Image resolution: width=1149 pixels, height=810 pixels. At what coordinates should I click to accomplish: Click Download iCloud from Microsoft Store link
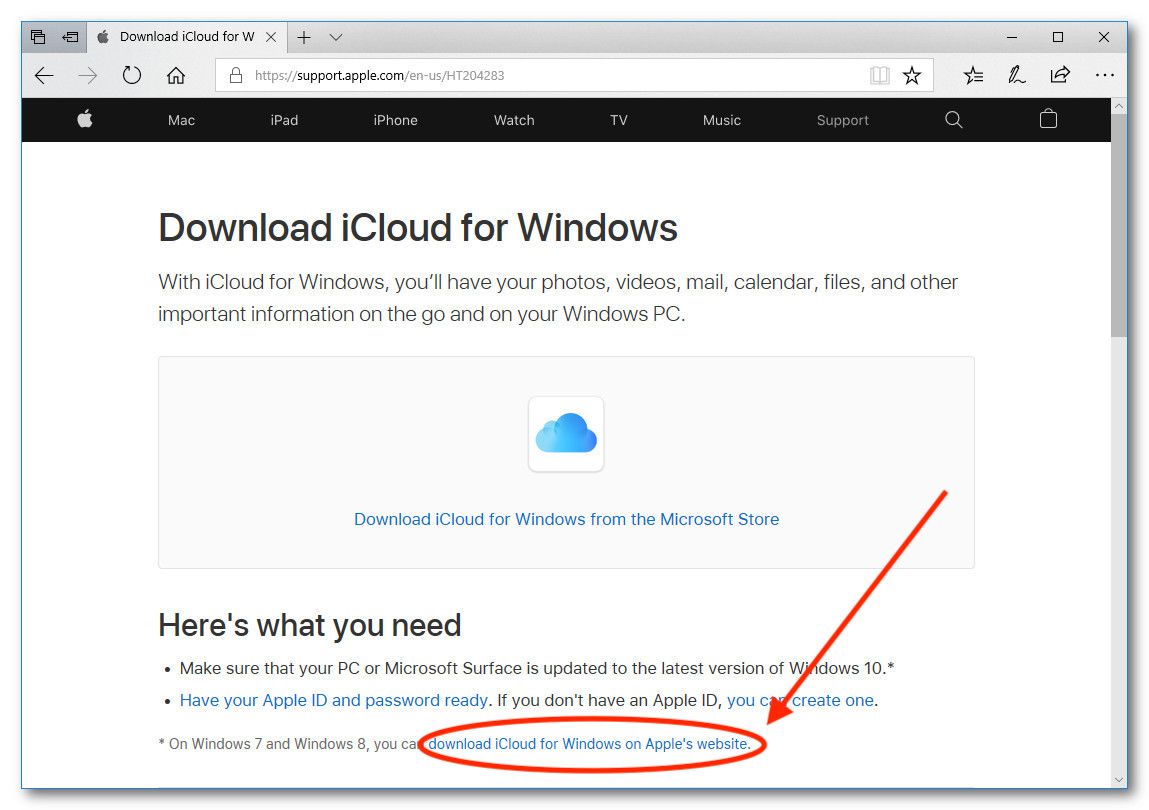point(566,519)
